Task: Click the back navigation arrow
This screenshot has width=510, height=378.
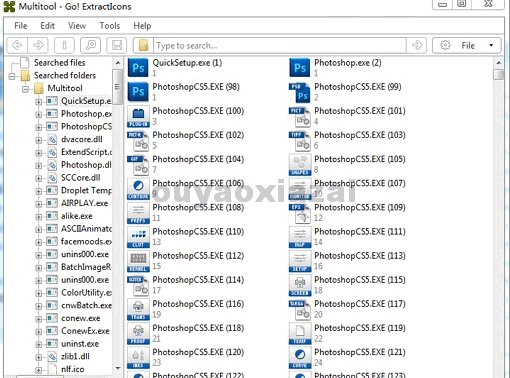Action: tap(17, 45)
